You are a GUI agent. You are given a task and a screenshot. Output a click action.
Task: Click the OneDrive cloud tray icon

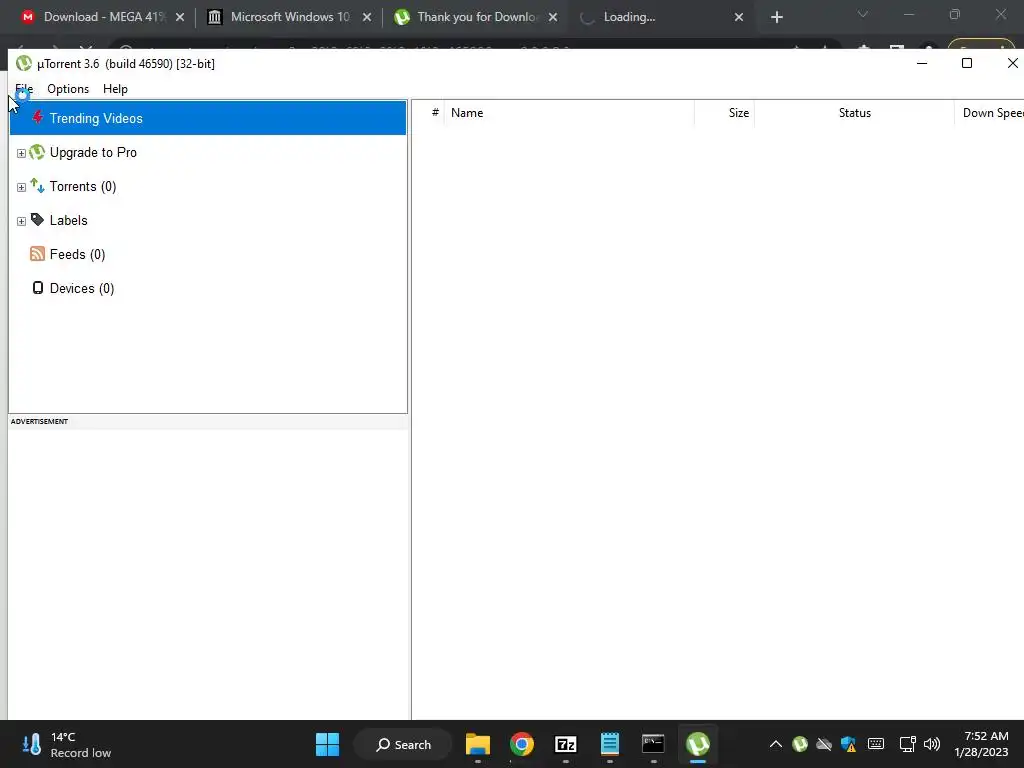[824, 744]
